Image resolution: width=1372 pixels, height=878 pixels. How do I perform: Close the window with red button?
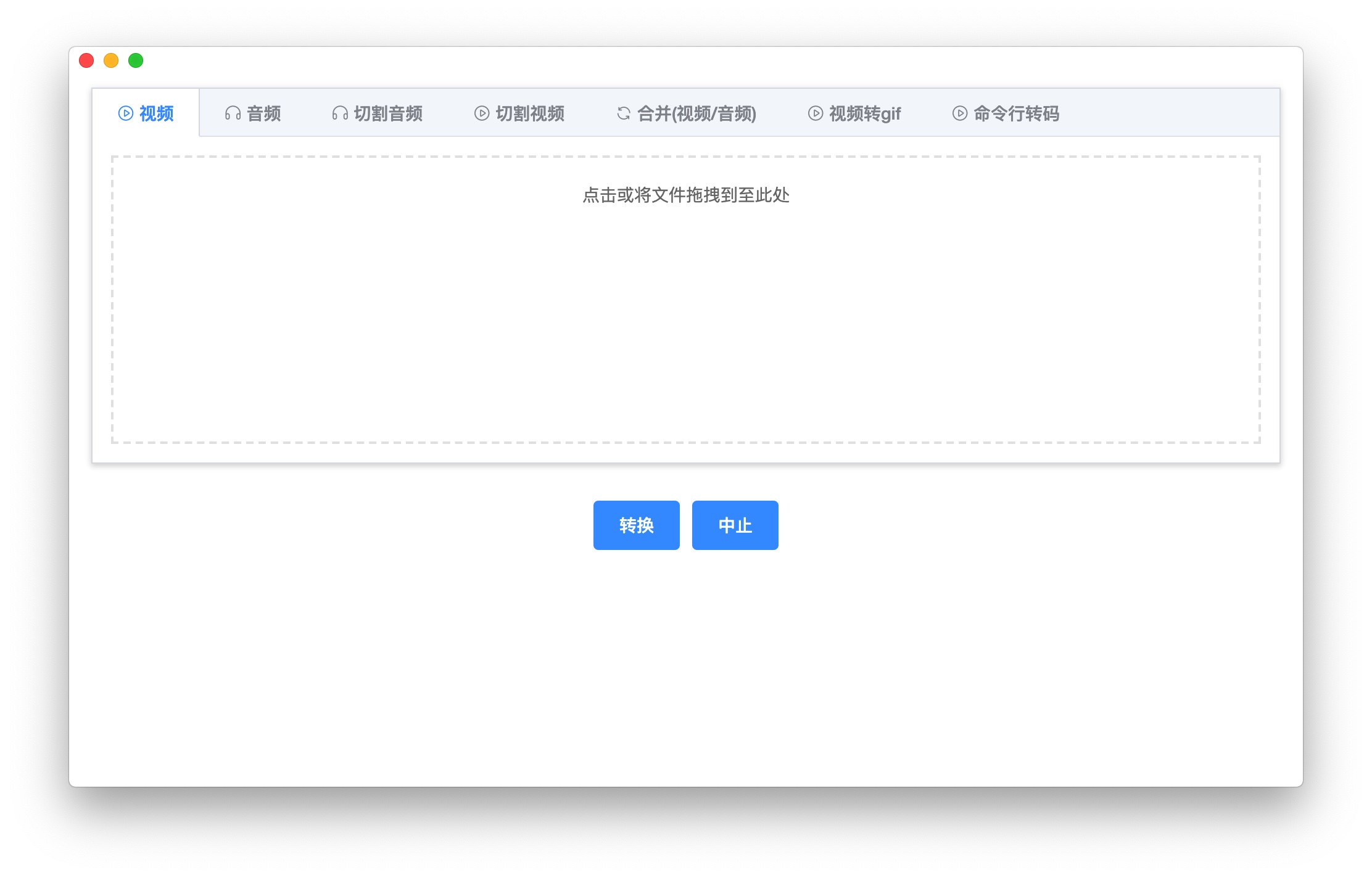(x=86, y=60)
